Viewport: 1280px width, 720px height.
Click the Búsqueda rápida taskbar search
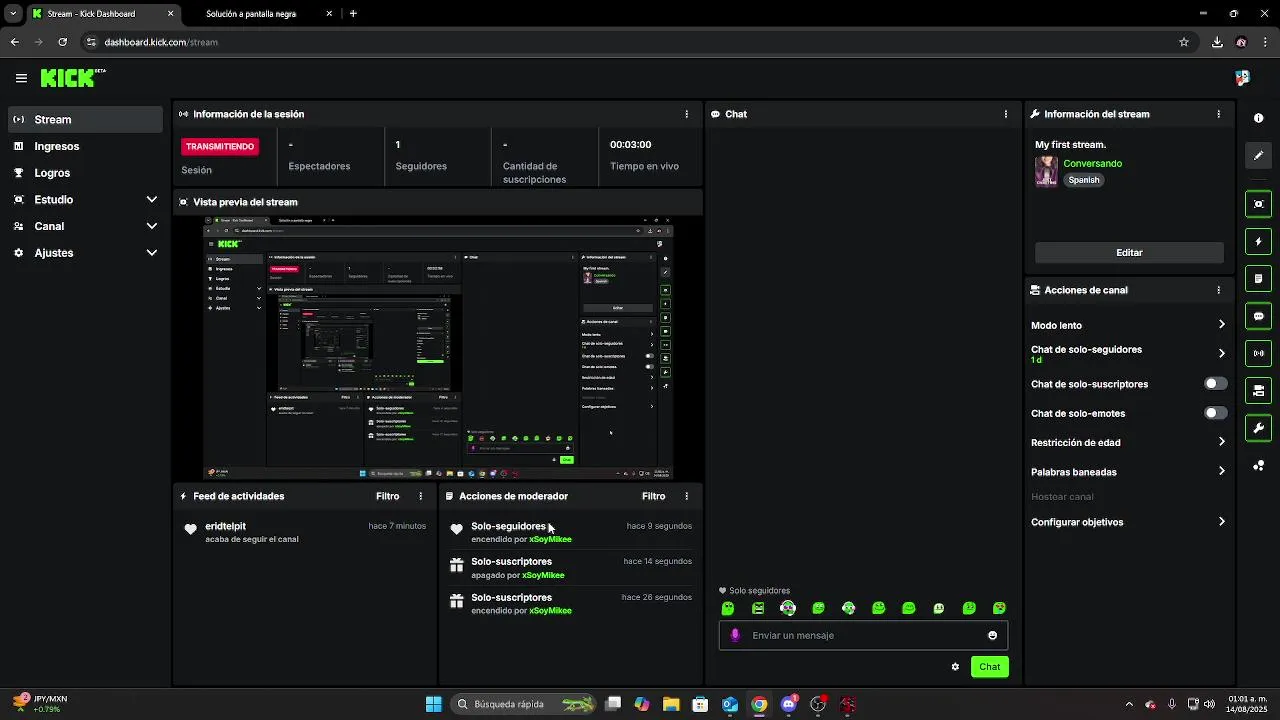pyautogui.click(x=522, y=704)
